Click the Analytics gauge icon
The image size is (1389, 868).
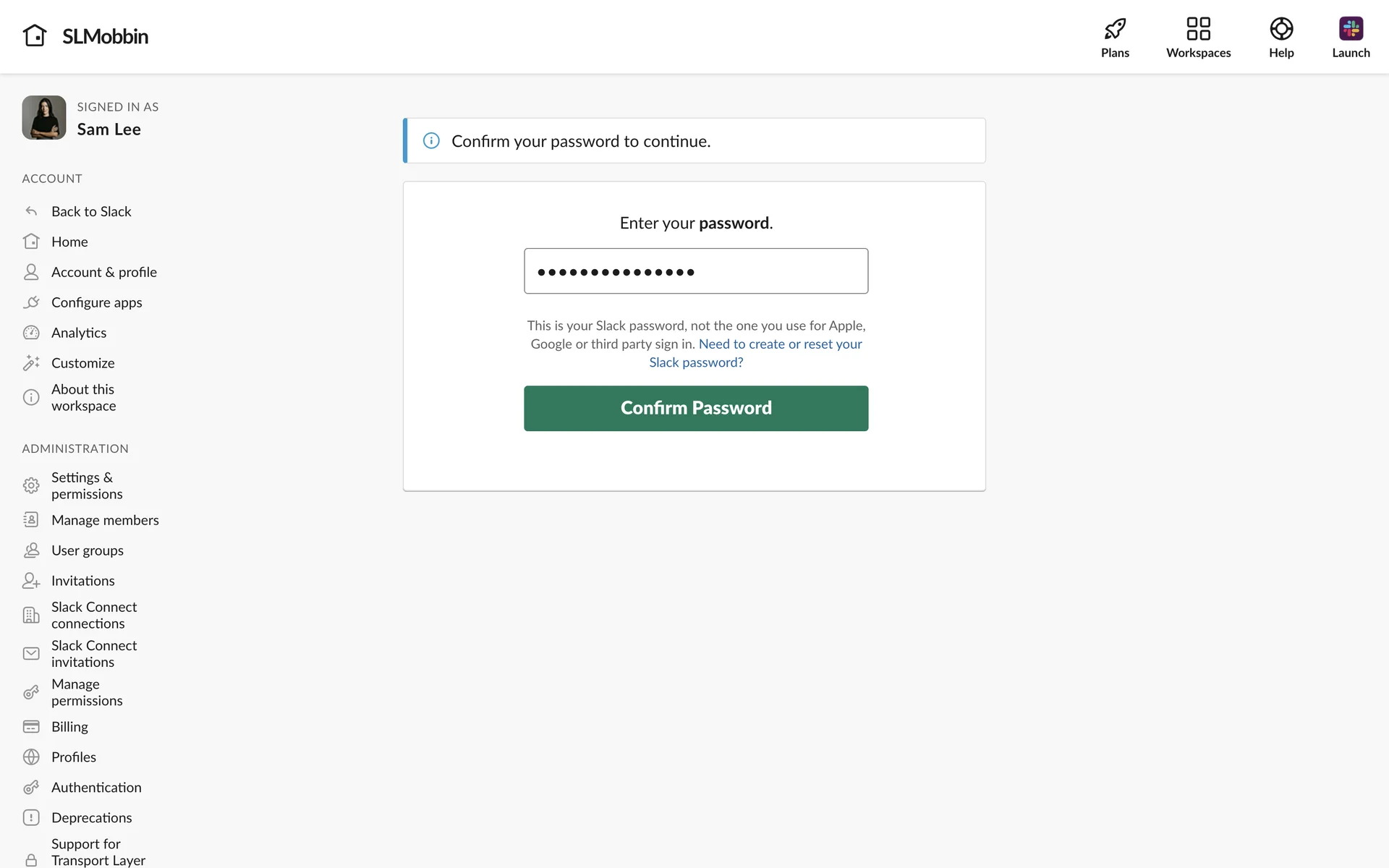[31, 333]
